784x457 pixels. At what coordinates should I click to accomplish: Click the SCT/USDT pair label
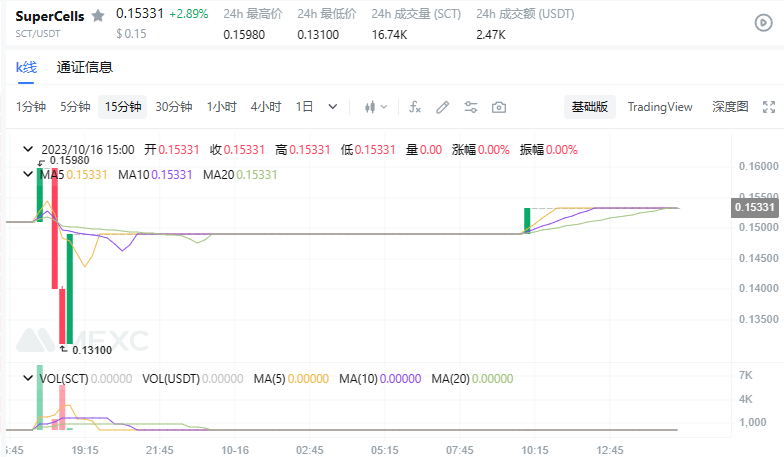[38, 34]
